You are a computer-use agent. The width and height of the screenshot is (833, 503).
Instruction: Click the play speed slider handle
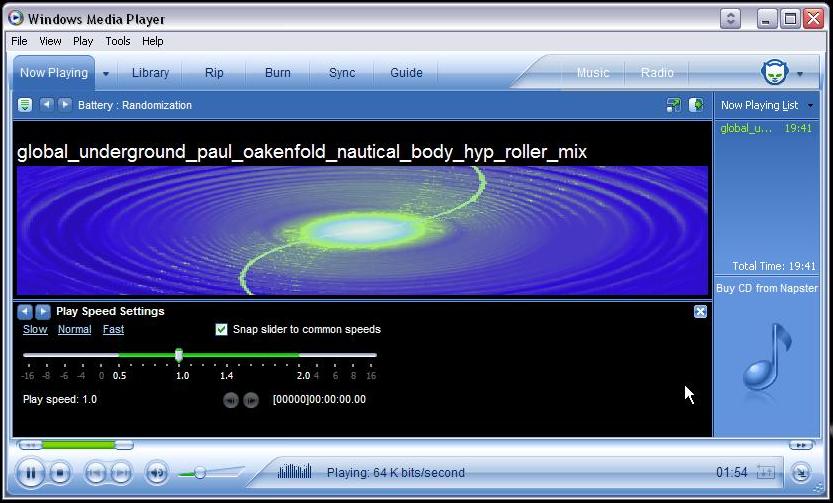pyautogui.click(x=179, y=355)
